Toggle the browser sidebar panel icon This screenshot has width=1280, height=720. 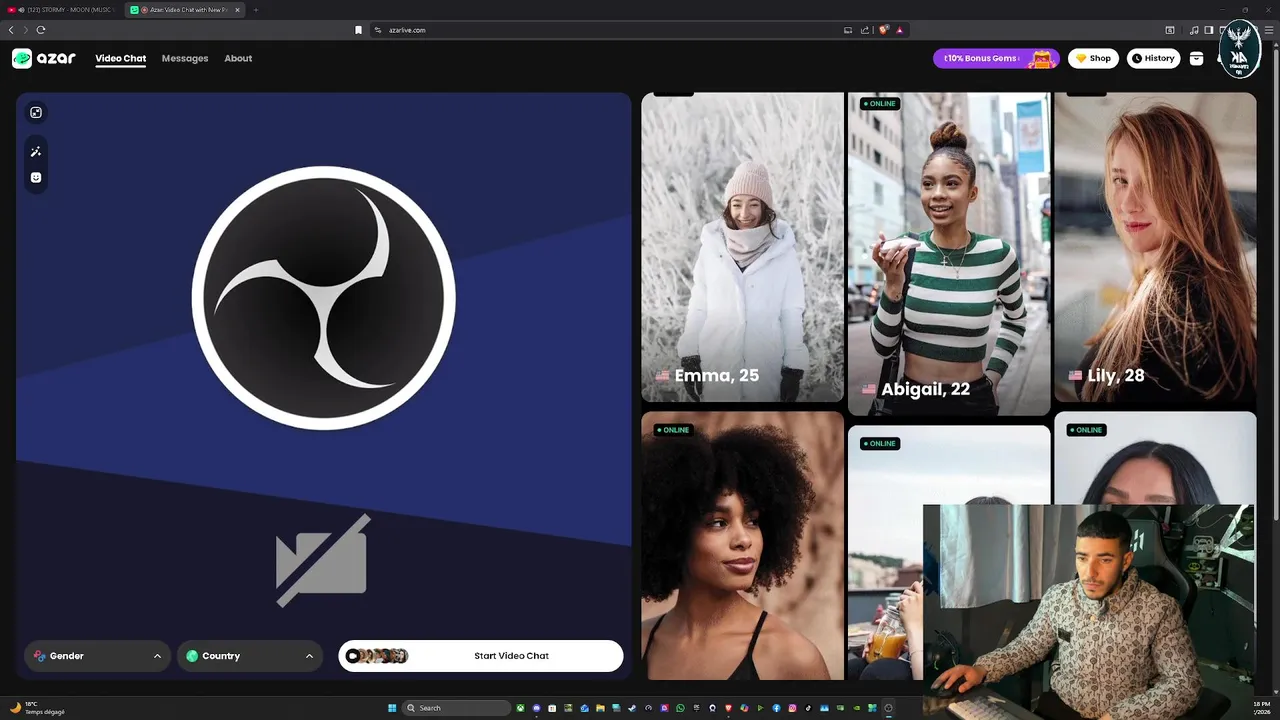point(1209,30)
